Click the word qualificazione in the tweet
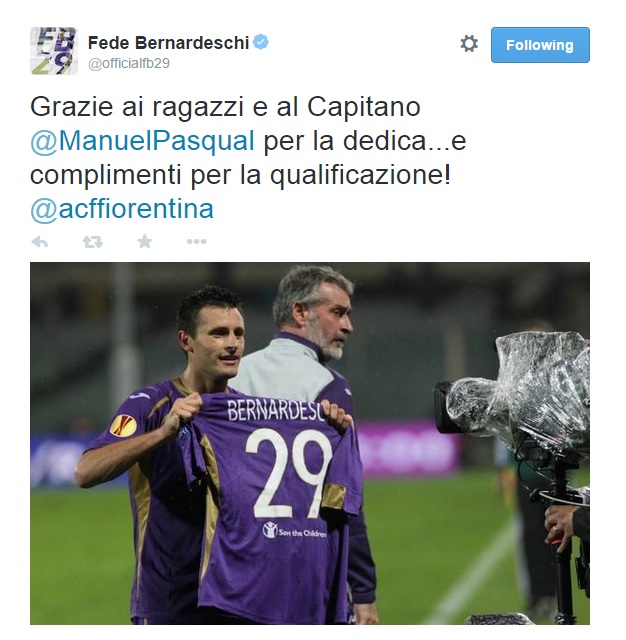Viewport: 626px width, 640px height. click(x=360, y=176)
